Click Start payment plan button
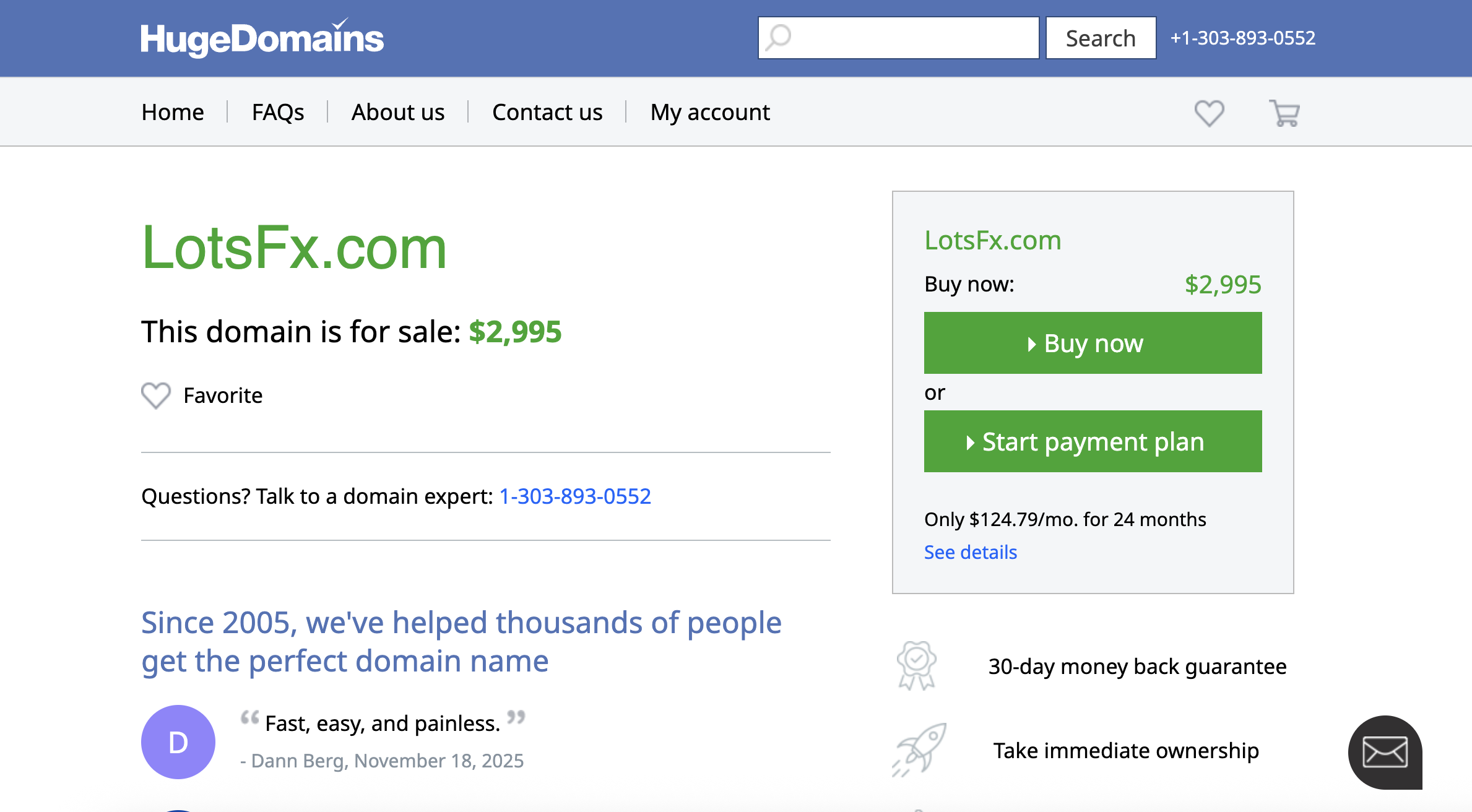This screenshot has height=812, width=1472. coord(1093,441)
